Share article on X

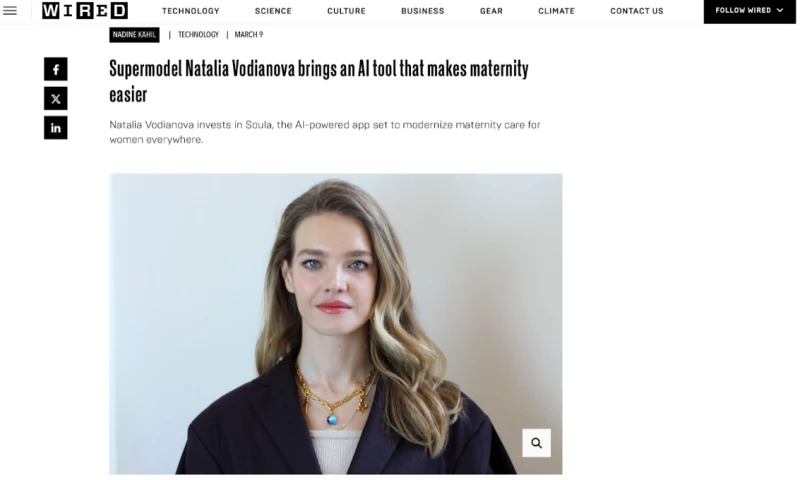[56, 98]
